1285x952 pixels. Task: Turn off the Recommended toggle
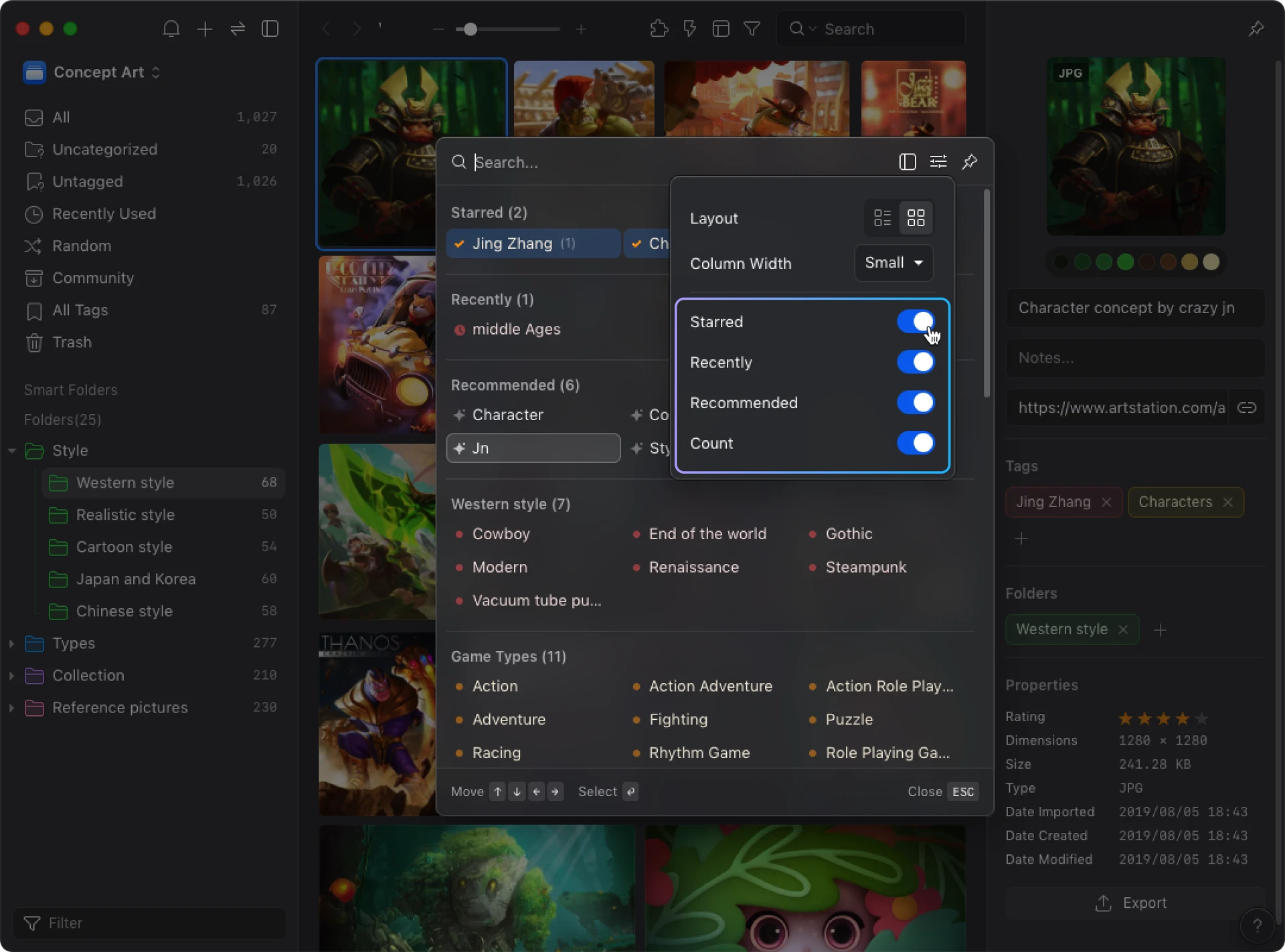pyautogui.click(x=915, y=403)
